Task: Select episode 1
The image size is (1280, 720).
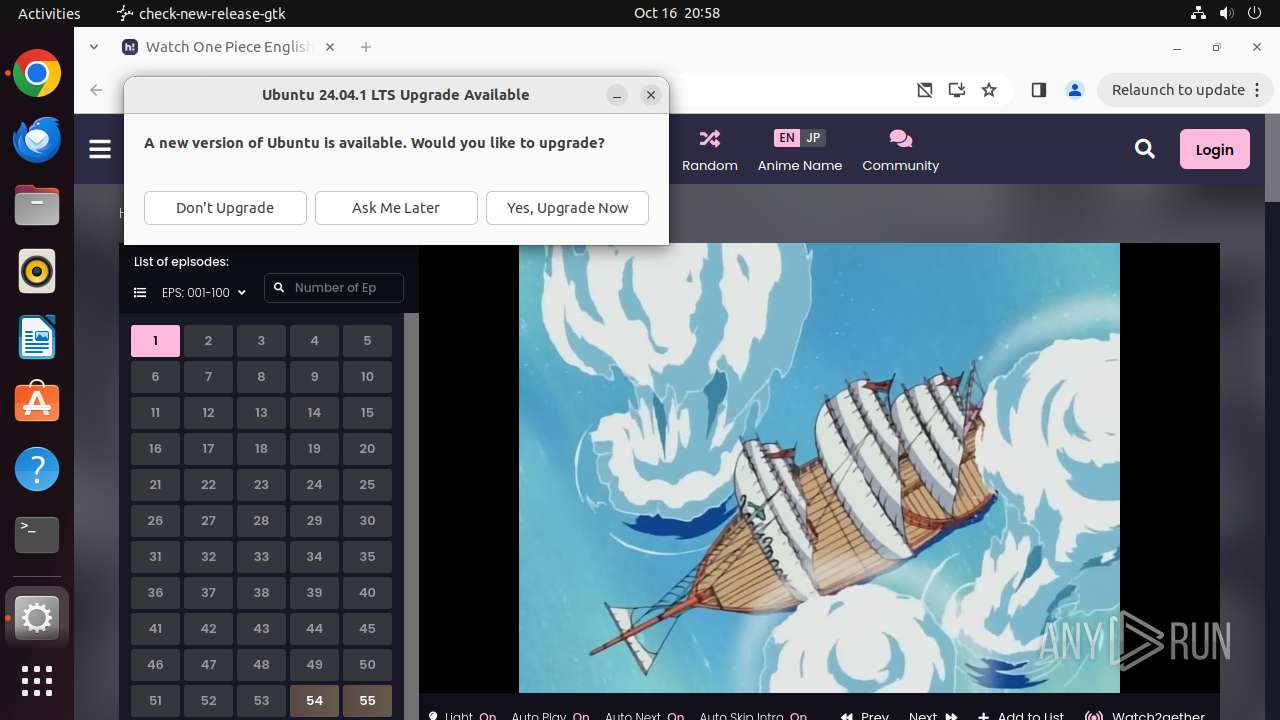Action: click(155, 341)
